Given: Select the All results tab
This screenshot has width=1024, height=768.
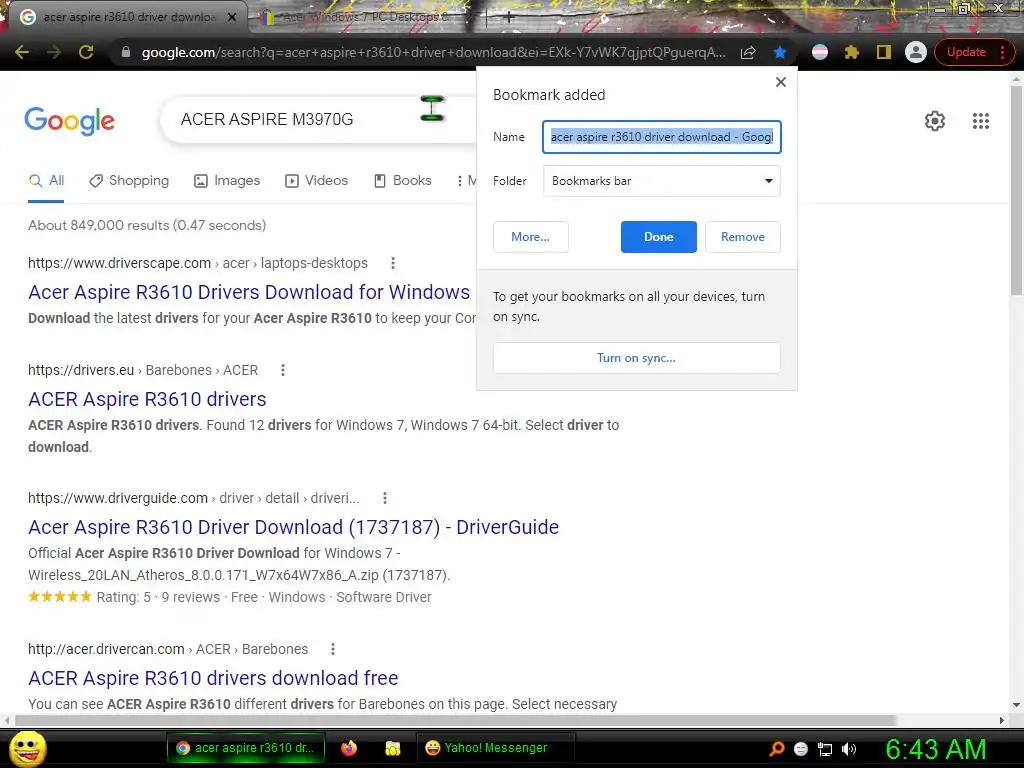Looking at the screenshot, I should click(x=46, y=181).
